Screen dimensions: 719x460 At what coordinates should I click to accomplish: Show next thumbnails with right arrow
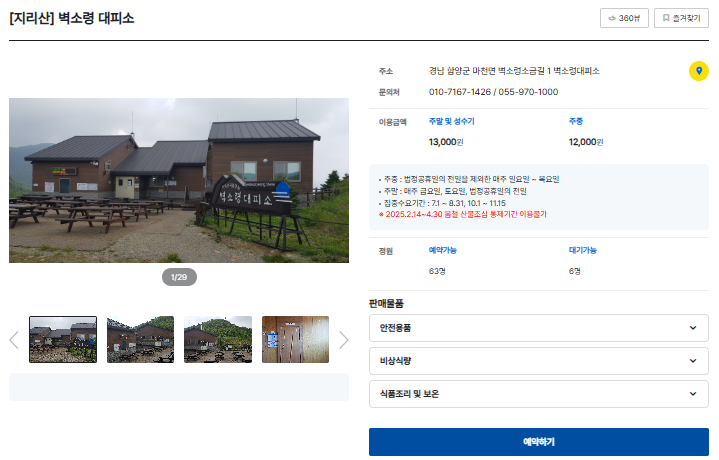344,340
